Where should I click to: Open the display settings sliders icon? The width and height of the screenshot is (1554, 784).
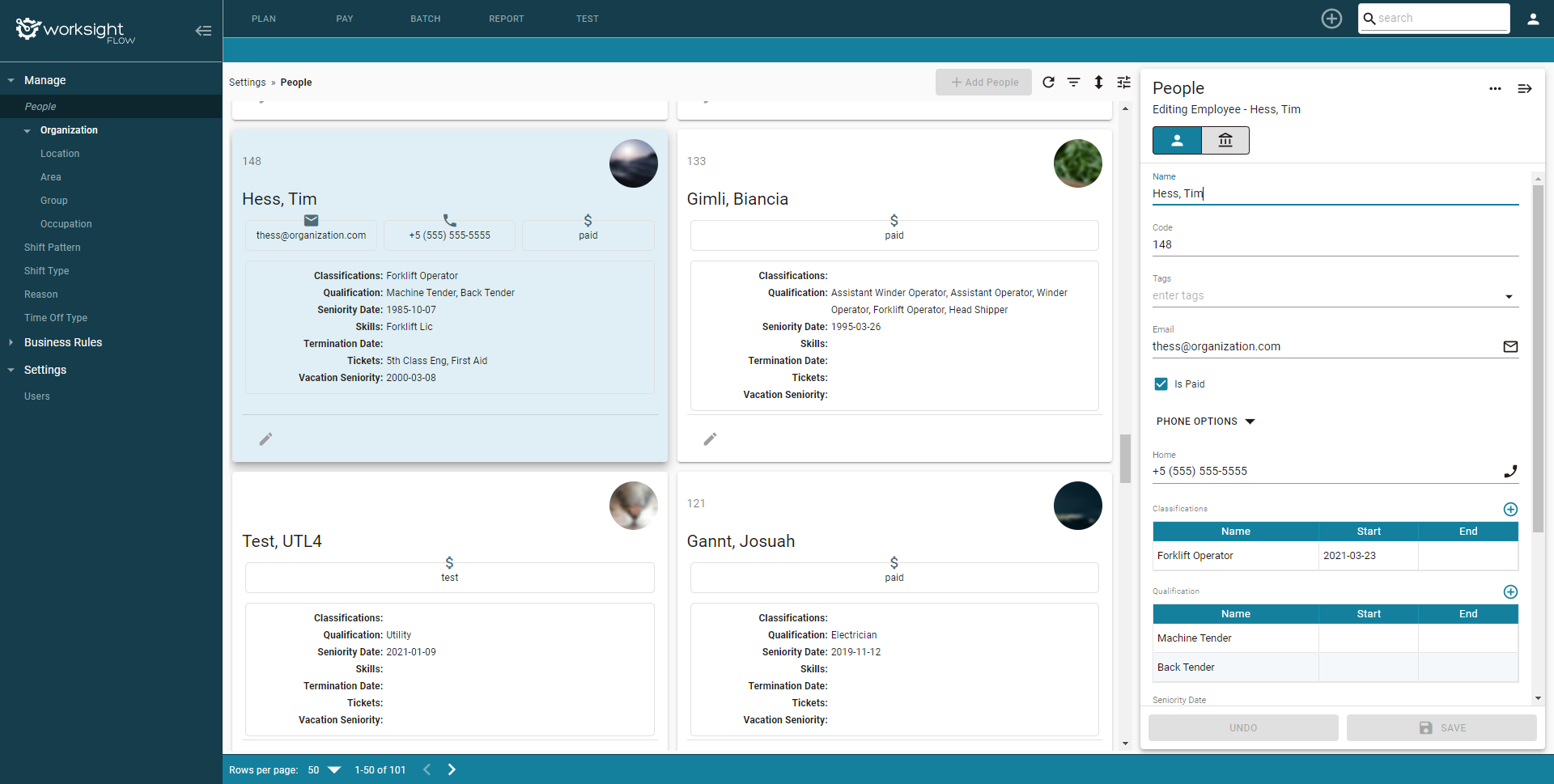tap(1123, 82)
